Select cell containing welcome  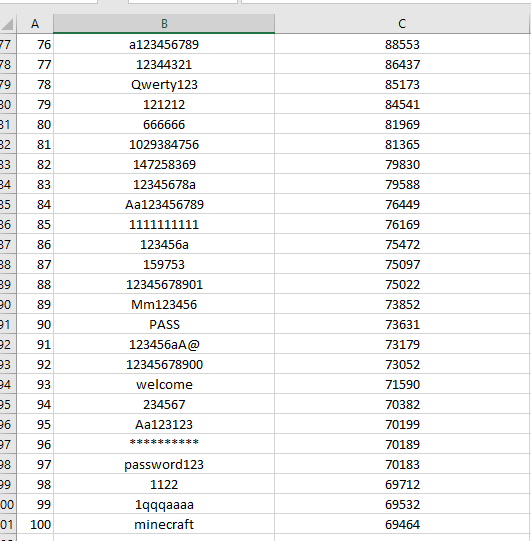pos(164,384)
